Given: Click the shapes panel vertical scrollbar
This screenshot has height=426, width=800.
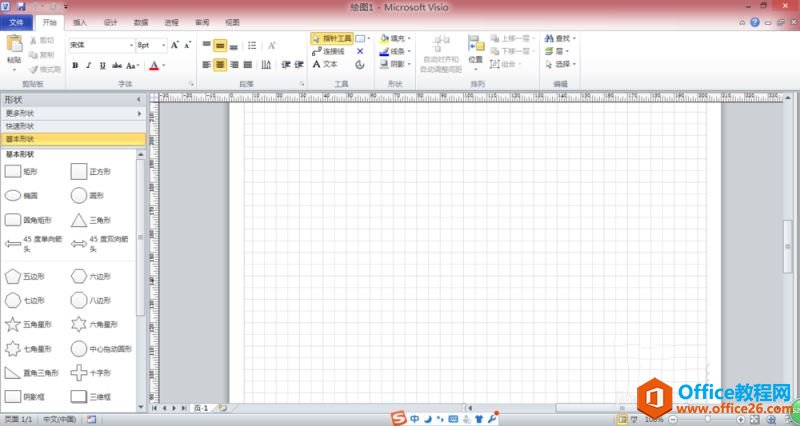Looking at the screenshot, I should click(x=140, y=237).
